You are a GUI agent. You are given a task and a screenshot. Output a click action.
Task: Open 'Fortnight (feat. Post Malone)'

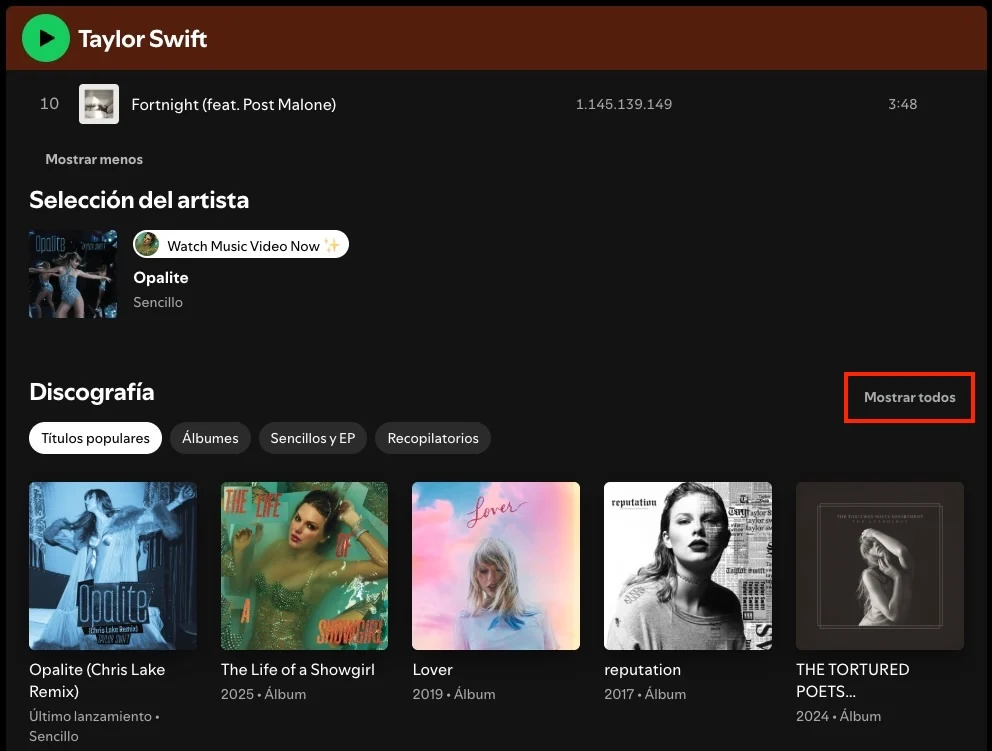pos(233,104)
